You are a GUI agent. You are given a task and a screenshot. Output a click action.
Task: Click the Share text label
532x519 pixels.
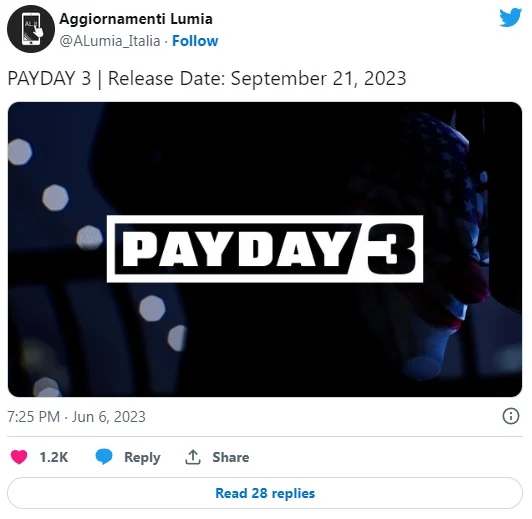coord(231,457)
